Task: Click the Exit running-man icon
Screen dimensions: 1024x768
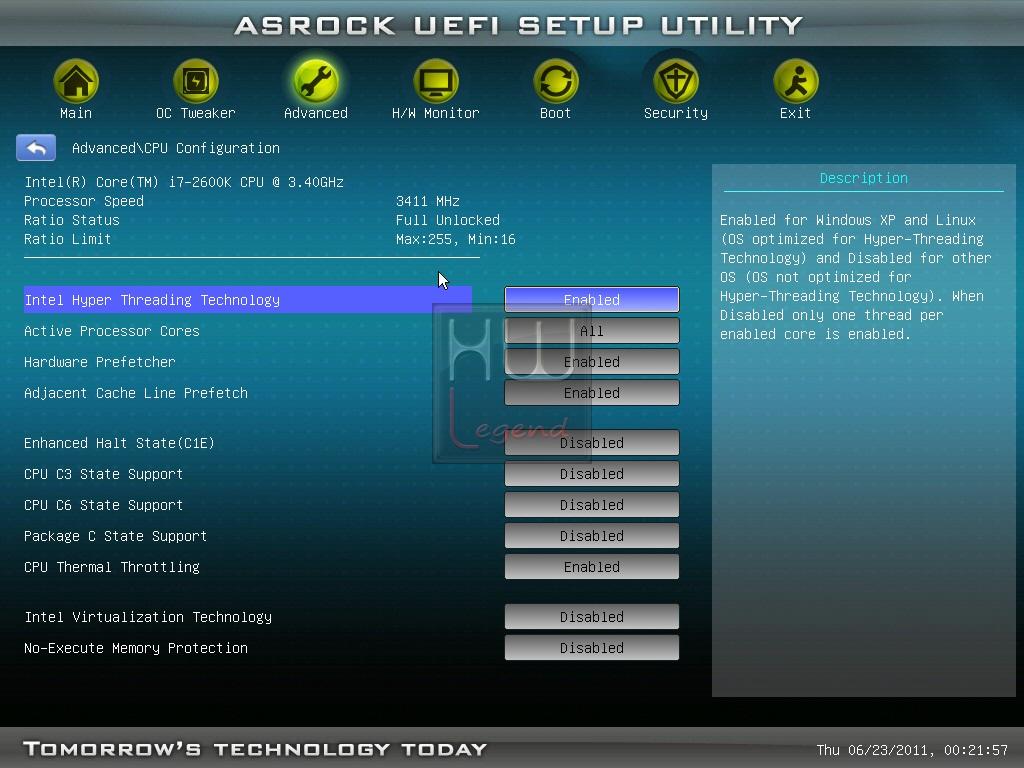Action: pos(795,81)
